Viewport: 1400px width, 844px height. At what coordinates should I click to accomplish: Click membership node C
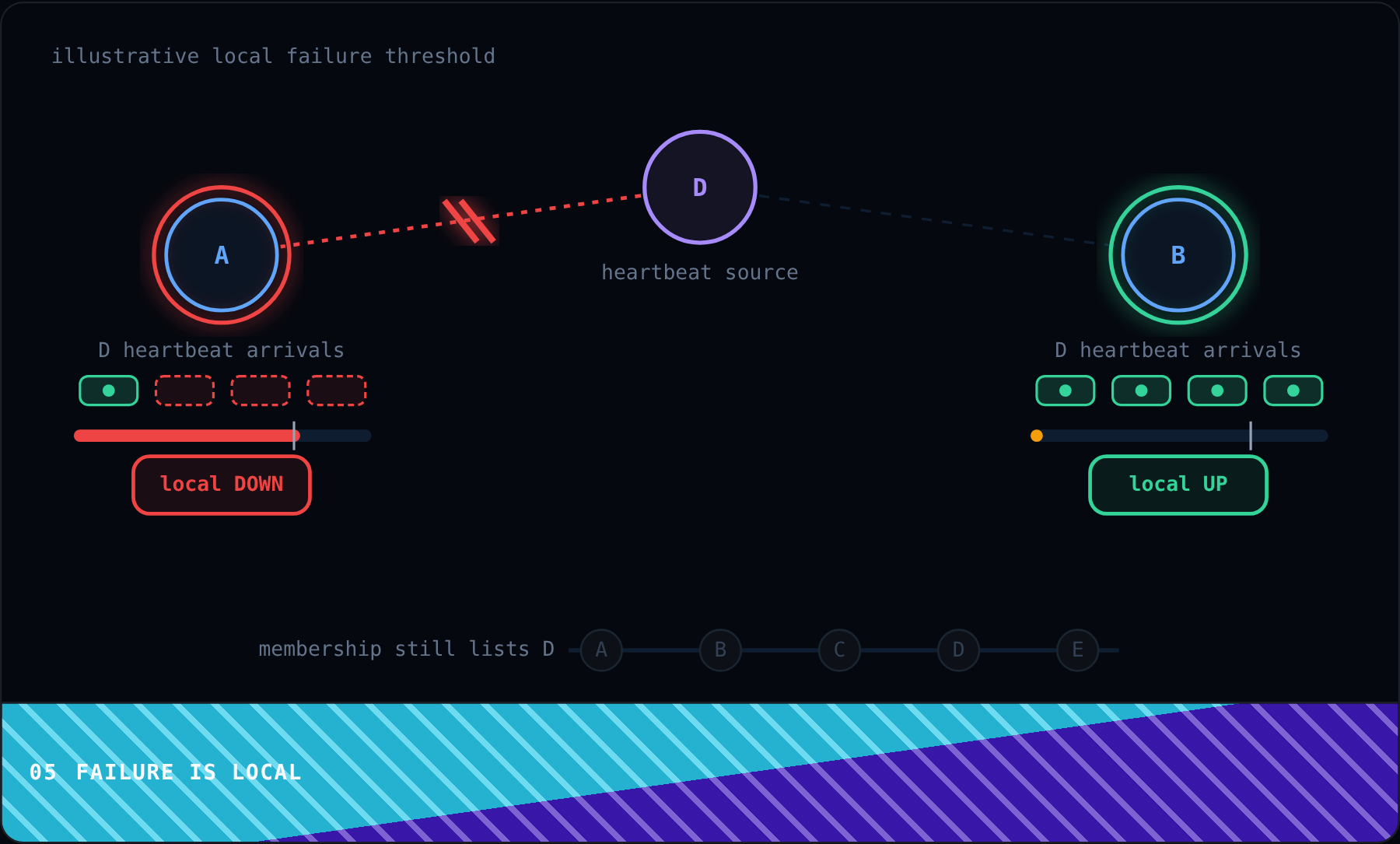pos(839,650)
